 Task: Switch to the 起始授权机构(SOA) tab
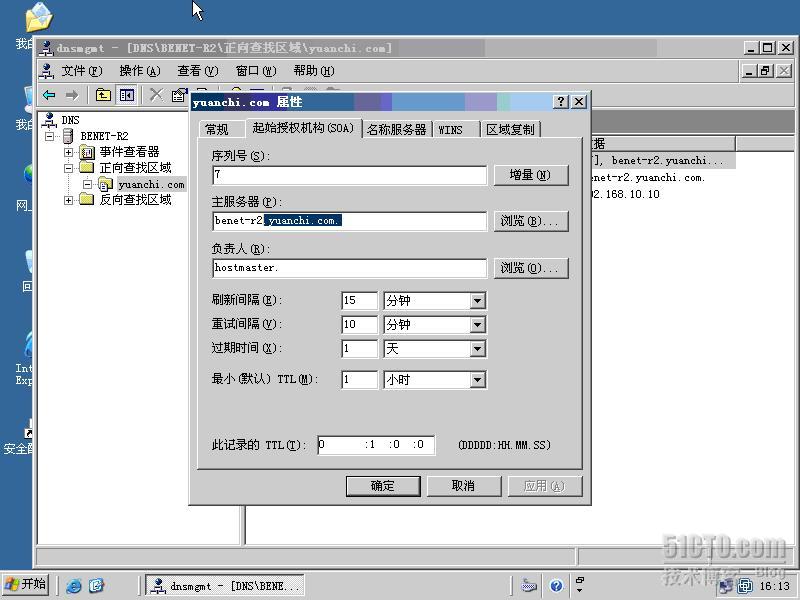[x=303, y=128]
